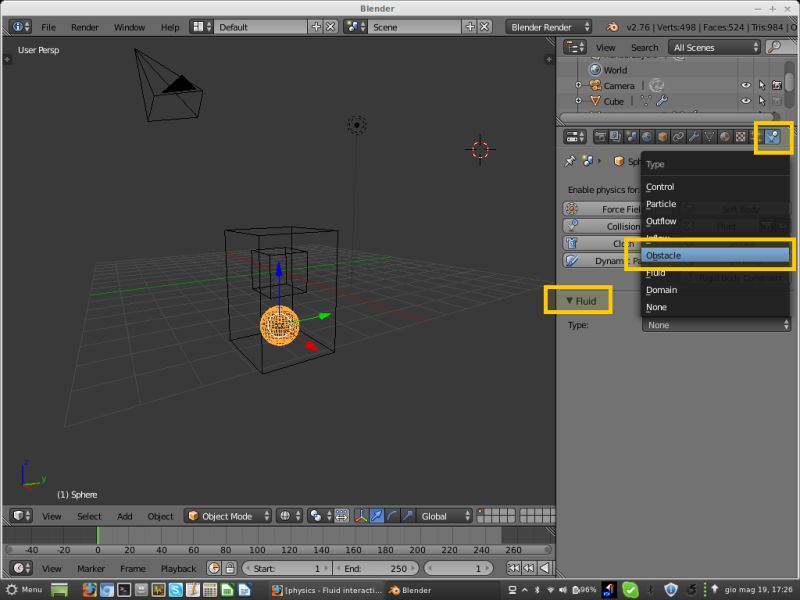Toggle Camera visibility eye in outliner
The width and height of the screenshot is (800, 600).
pos(746,85)
